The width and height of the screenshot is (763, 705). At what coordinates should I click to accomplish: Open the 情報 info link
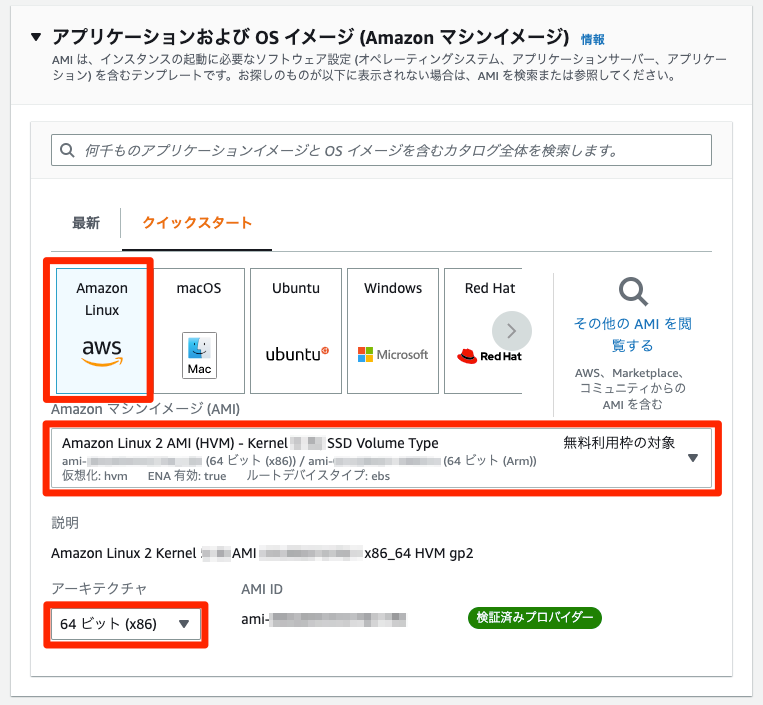pos(592,39)
